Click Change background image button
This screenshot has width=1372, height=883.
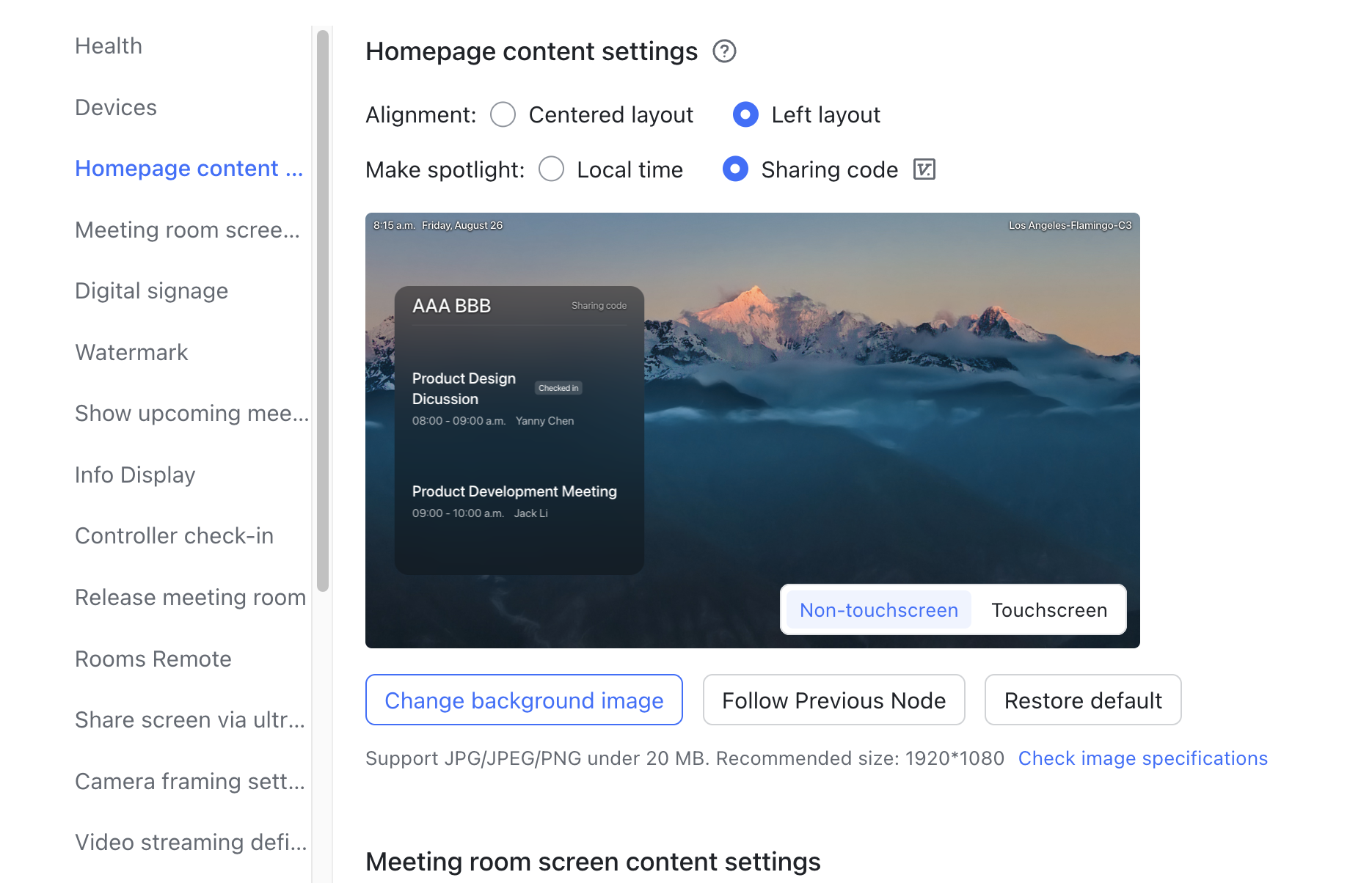click(524, 700)
